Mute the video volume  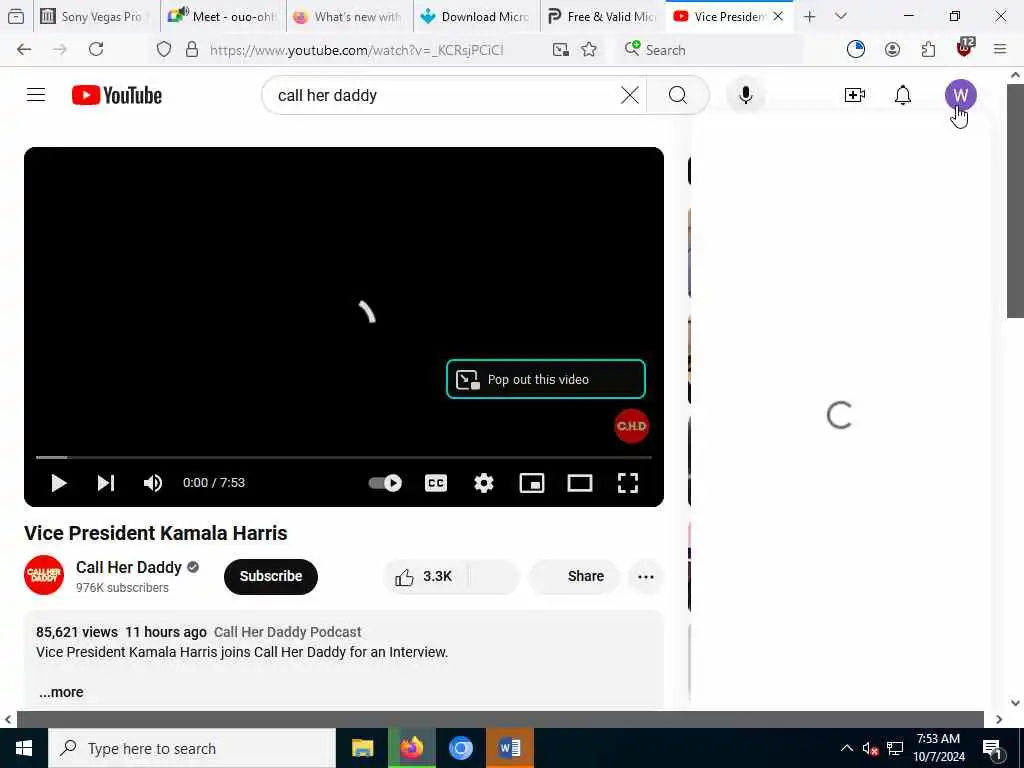click(x=153, y=483)
